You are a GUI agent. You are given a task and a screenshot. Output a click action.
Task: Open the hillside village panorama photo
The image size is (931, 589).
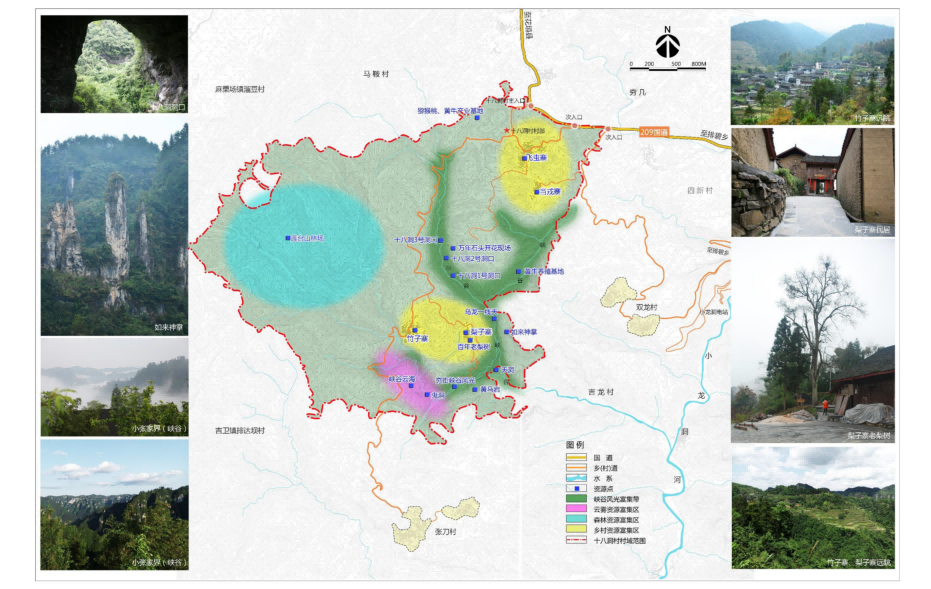[x=812, y=71]
